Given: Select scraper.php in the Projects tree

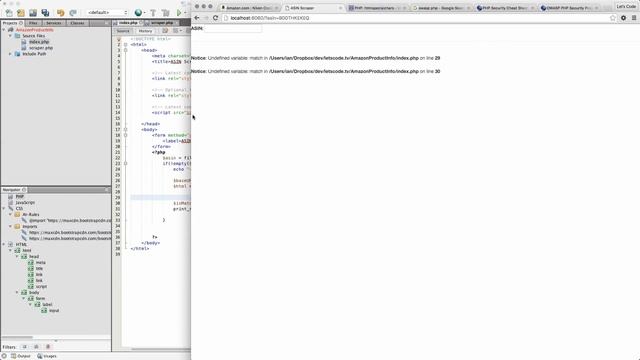Looking at the screenshot, I should click(41, 48).
